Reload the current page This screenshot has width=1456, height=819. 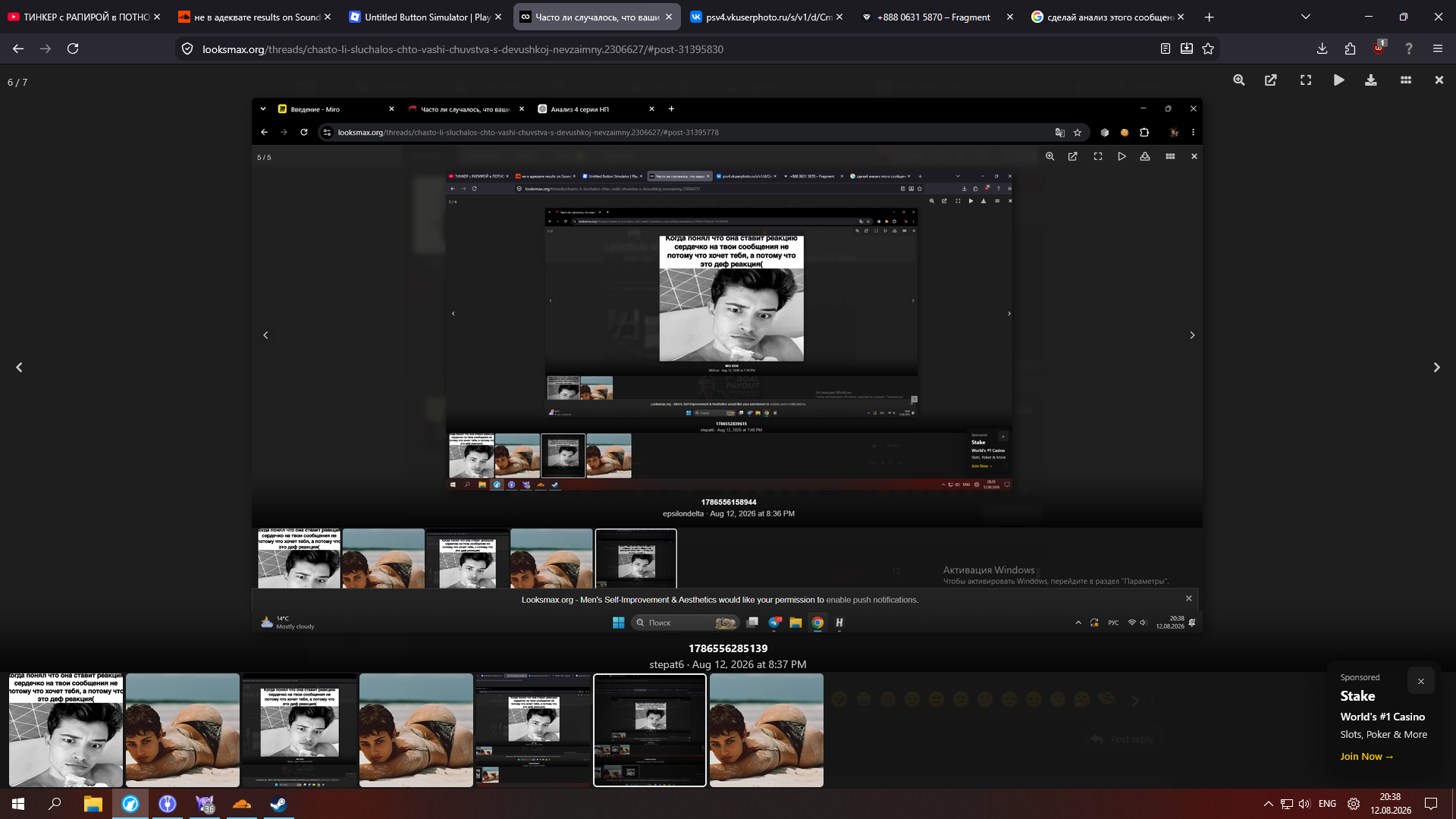click(x=73, y=49)
